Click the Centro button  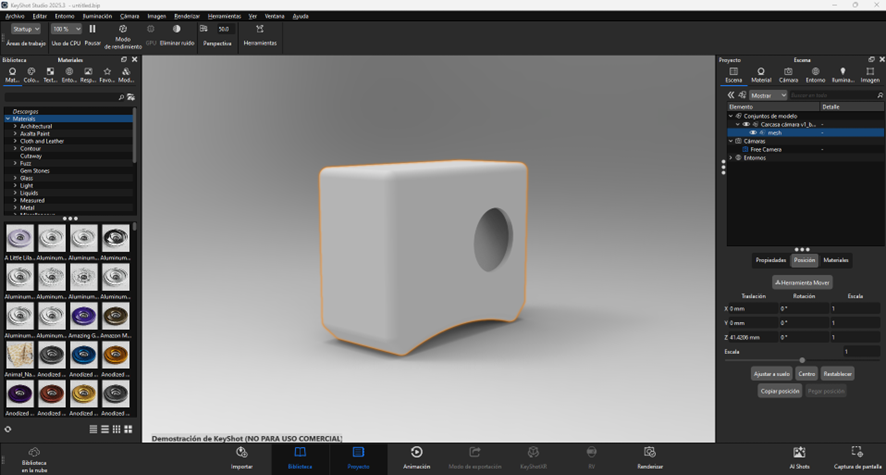806,374
